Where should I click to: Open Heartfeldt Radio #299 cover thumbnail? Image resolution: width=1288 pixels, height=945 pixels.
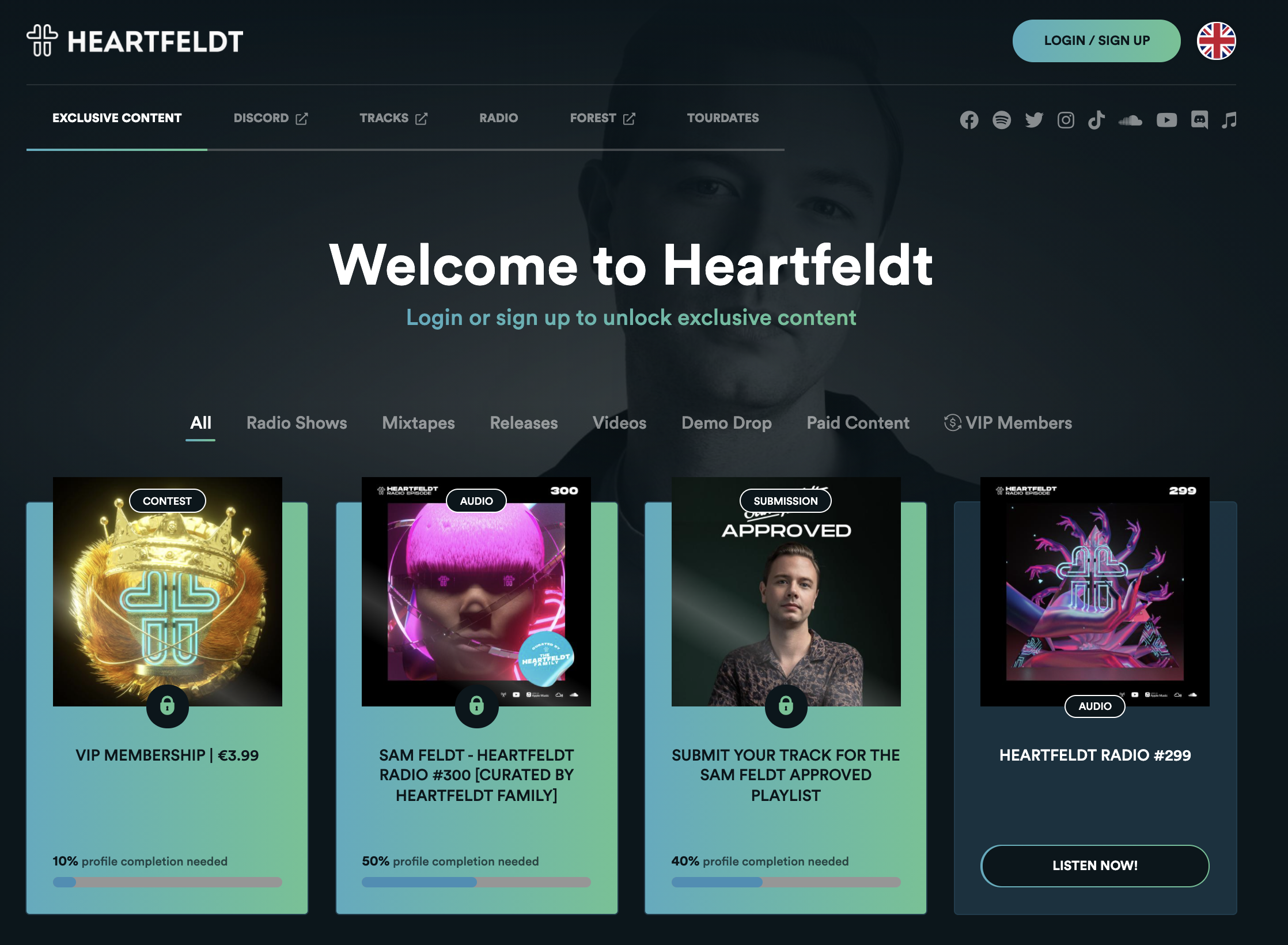pyautogui.click(x=1094, y=591)
